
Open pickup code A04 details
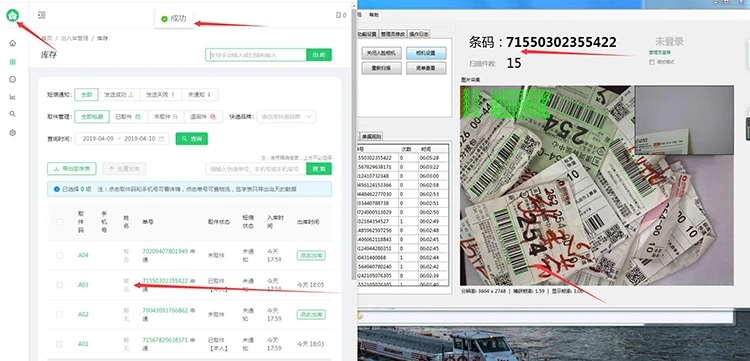[x=83, y=255]
